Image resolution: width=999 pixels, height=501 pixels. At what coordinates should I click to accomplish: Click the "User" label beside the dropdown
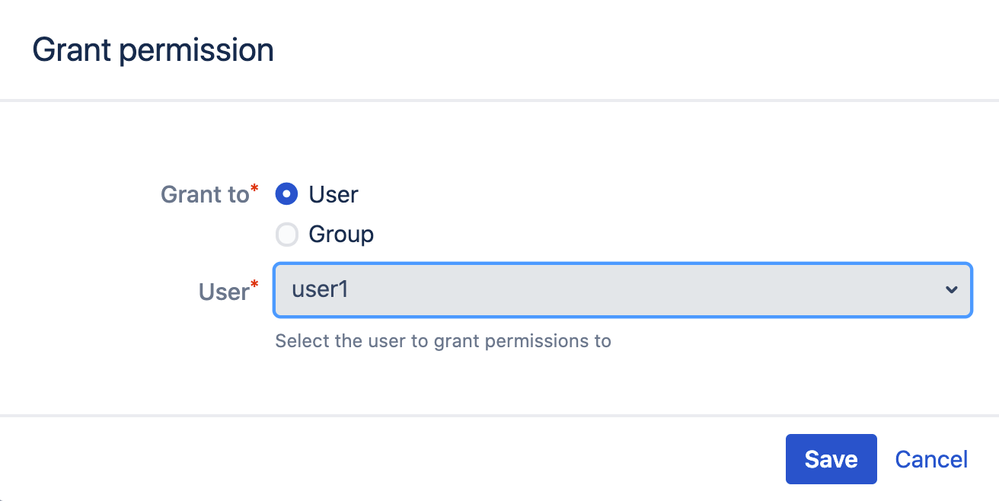pyautogui.click(x=224, y=291)
